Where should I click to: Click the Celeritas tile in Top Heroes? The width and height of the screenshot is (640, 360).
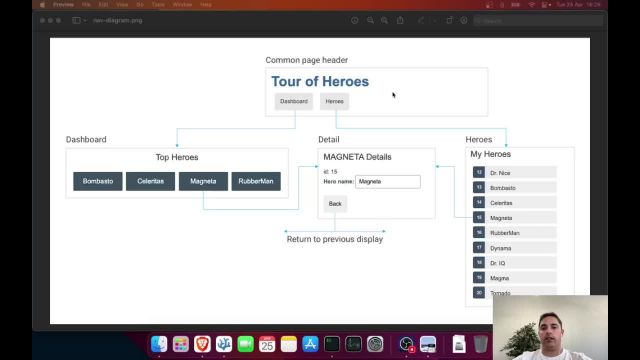pyautogui.click(x=150, y=181)
